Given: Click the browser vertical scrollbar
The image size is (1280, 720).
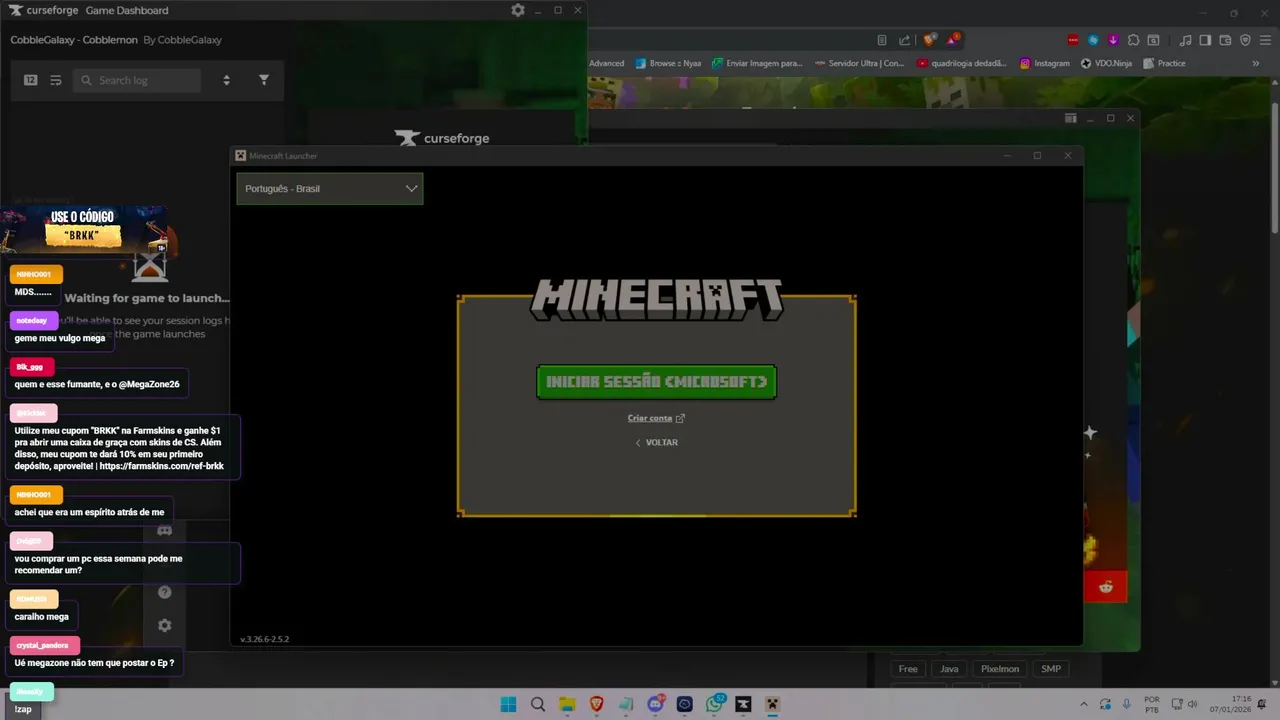Looking at the screenshot, I should click(1274, 170).
